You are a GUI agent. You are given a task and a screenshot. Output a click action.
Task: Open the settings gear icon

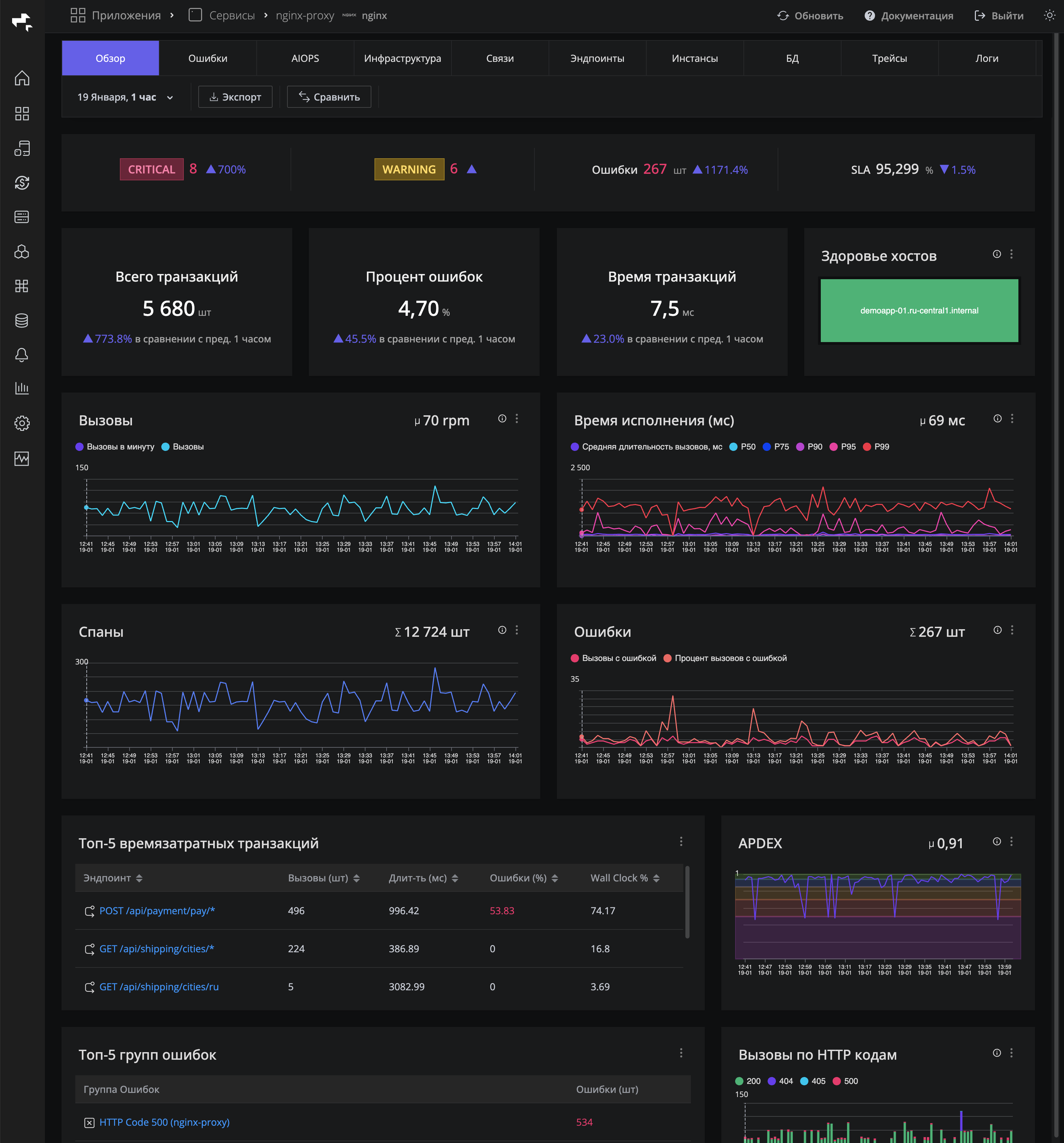click(x=22, y=423)
